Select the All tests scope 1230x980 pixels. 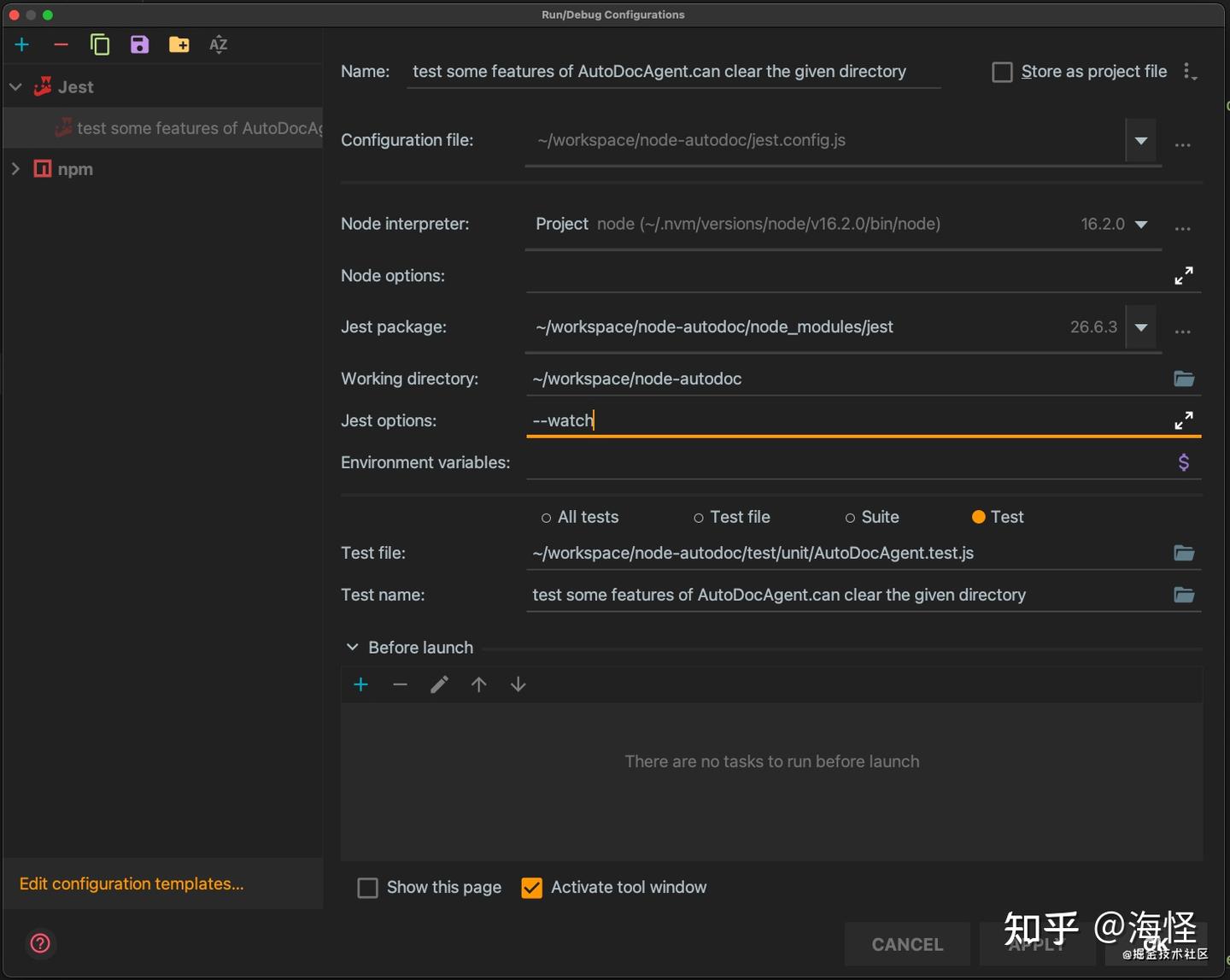pos(546,517)
